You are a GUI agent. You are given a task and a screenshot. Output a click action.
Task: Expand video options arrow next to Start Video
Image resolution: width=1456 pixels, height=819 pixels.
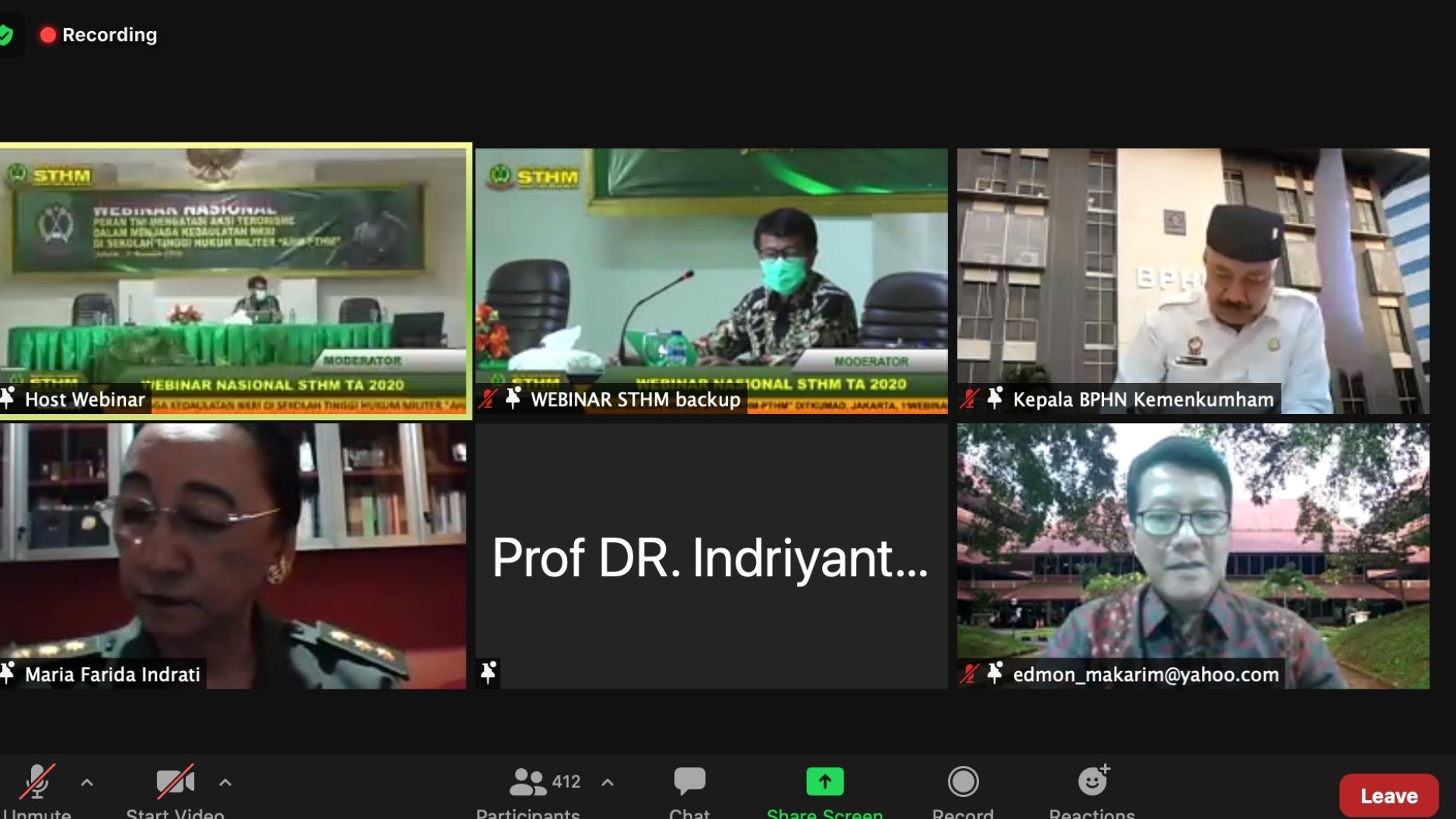pos(225,782)
